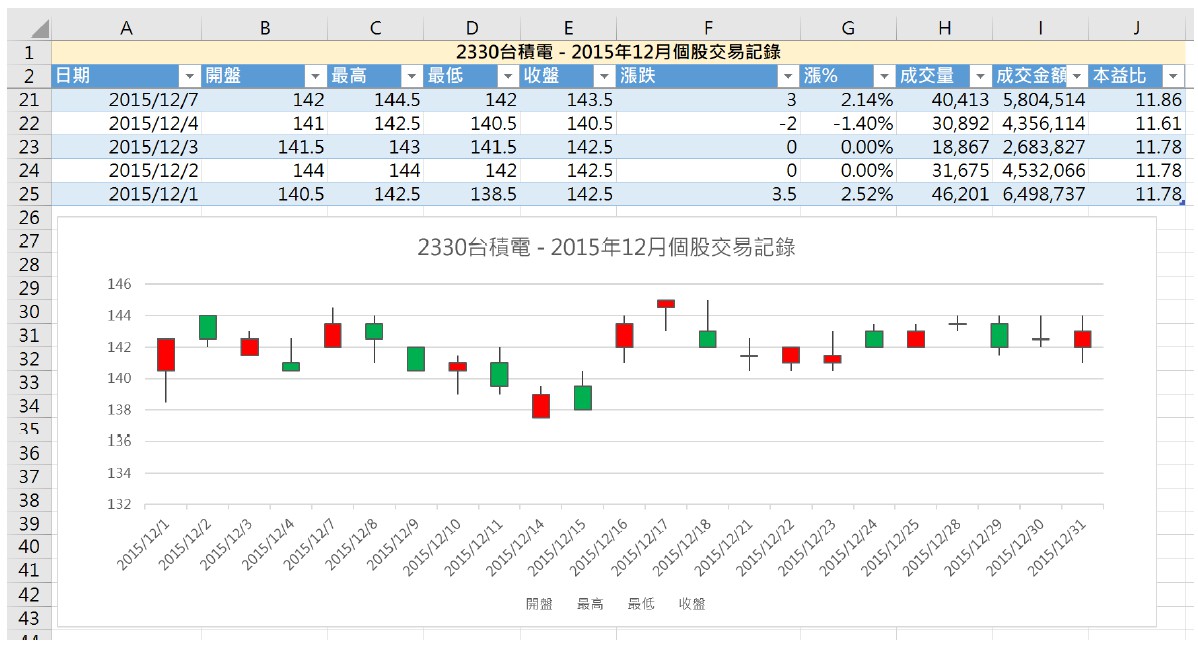This screenshot has width=1198, height=647.
Task: Select column J header
Action: pos(1137,28)
